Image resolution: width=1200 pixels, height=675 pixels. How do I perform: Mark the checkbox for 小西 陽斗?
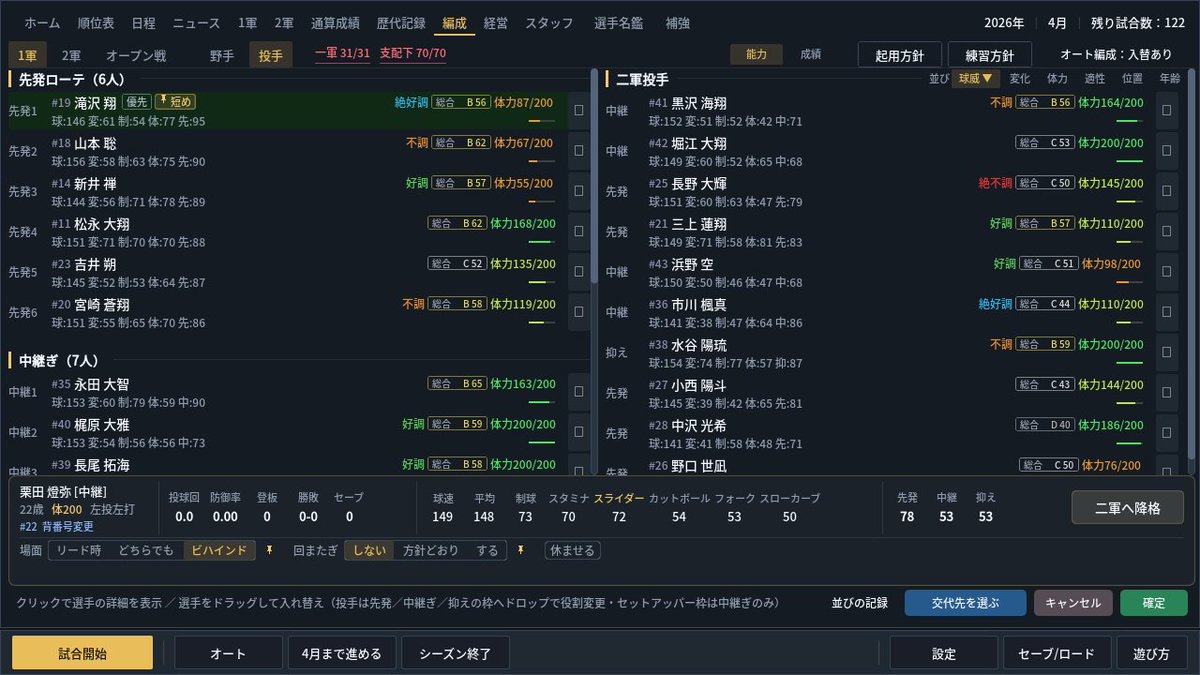click(1167, 391)
